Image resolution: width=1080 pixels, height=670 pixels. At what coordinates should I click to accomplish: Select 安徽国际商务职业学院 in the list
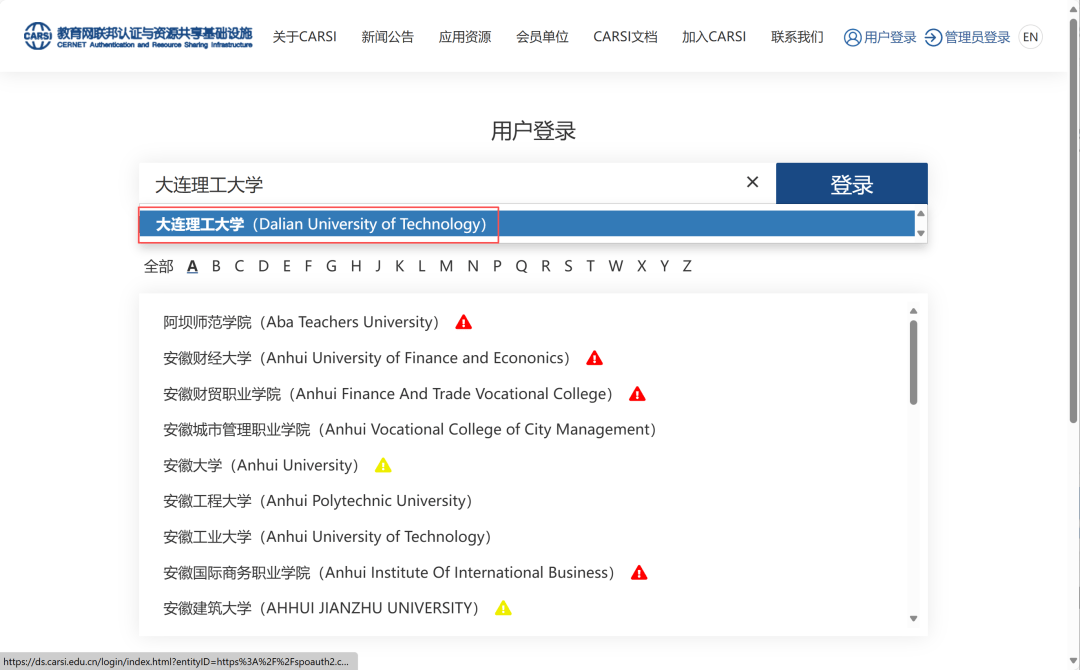pyautogui.click(x=388, y=573)
